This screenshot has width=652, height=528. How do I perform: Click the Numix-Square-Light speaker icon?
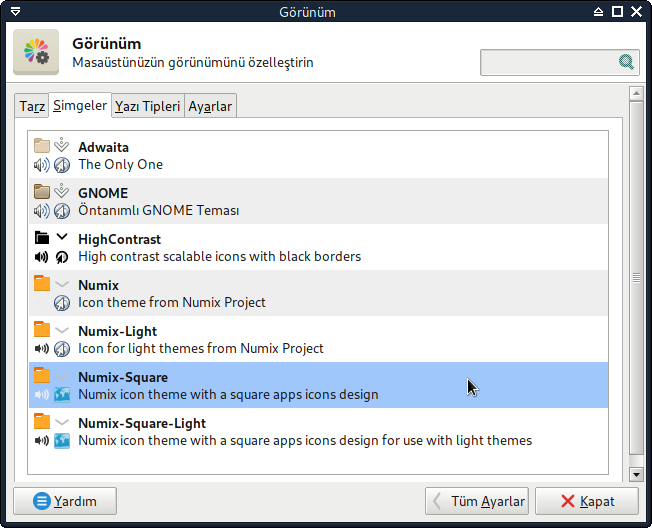click(42, 440)
